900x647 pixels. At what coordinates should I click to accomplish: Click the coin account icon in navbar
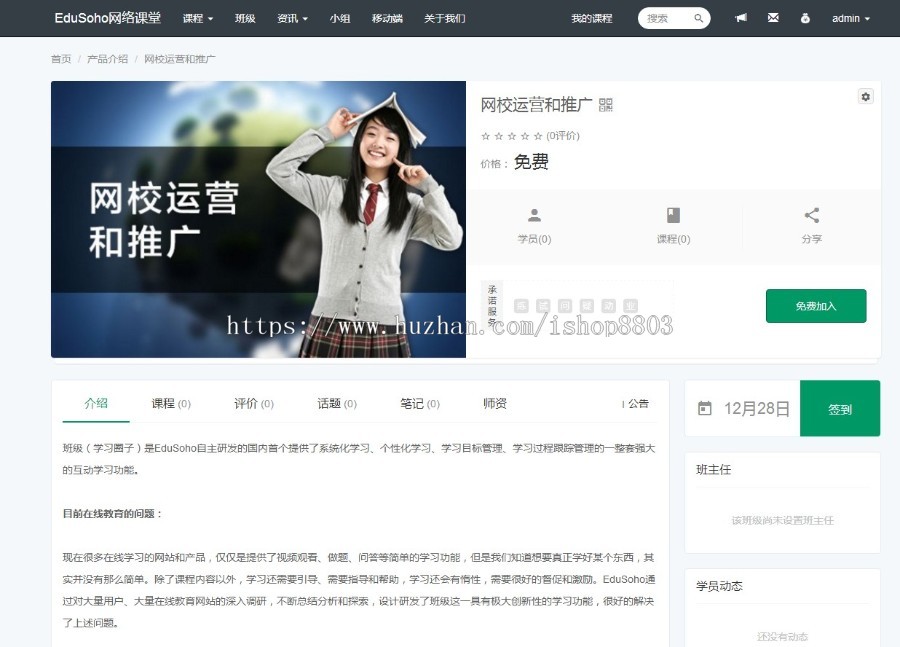click(x=805, y=18)
